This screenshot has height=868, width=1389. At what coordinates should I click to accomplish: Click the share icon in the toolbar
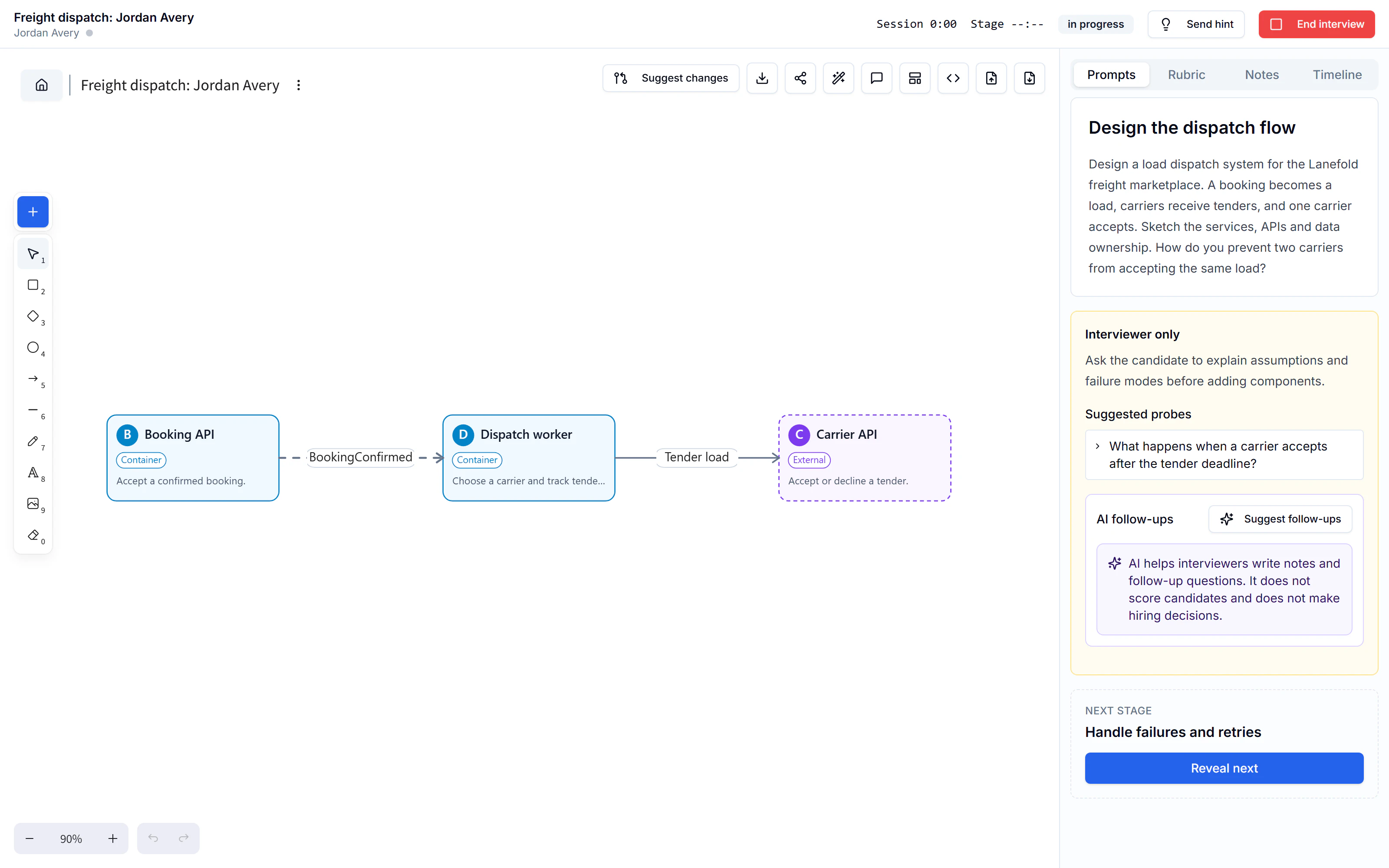click(x=800, y=78)
